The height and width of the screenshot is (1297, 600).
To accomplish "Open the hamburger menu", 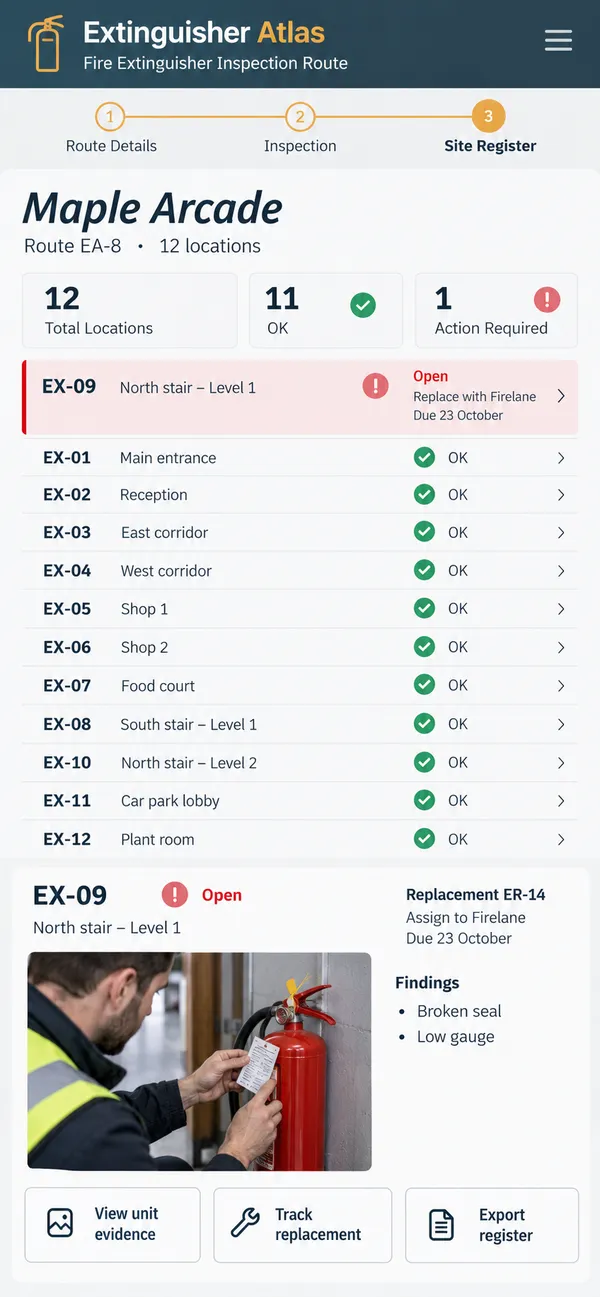I will [558, 40].
